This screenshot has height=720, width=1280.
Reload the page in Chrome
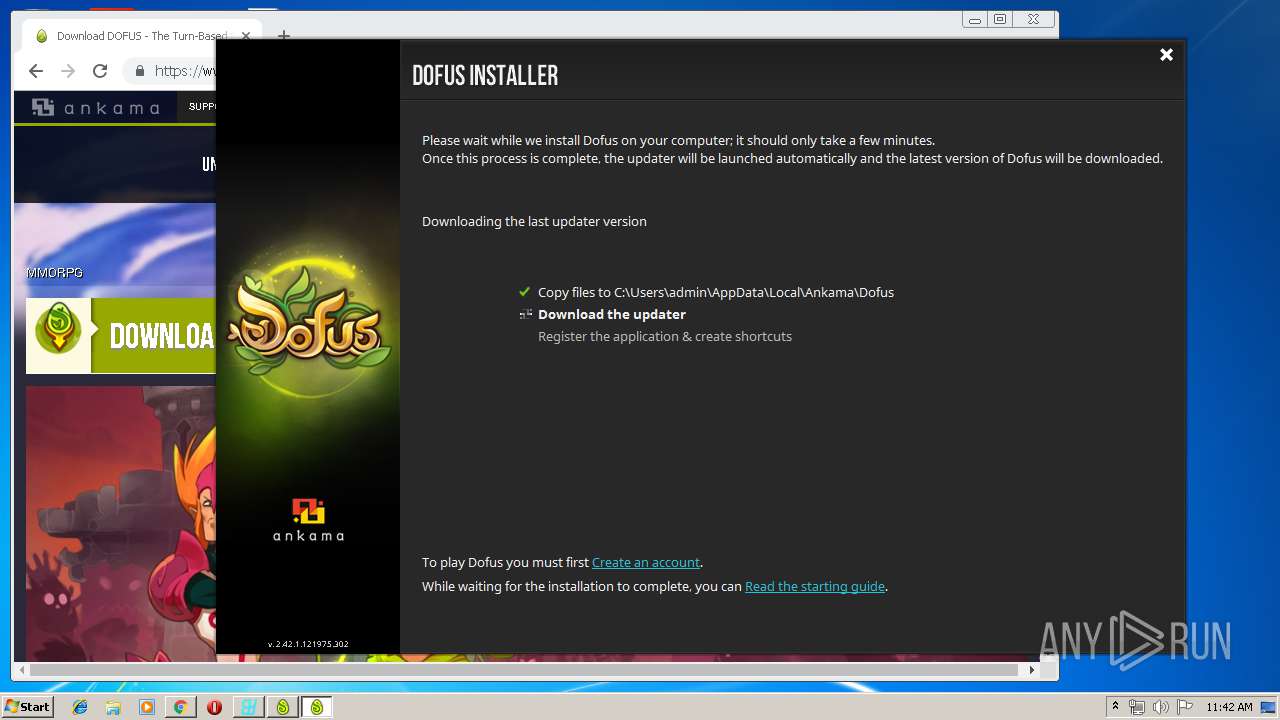point(100,71)
